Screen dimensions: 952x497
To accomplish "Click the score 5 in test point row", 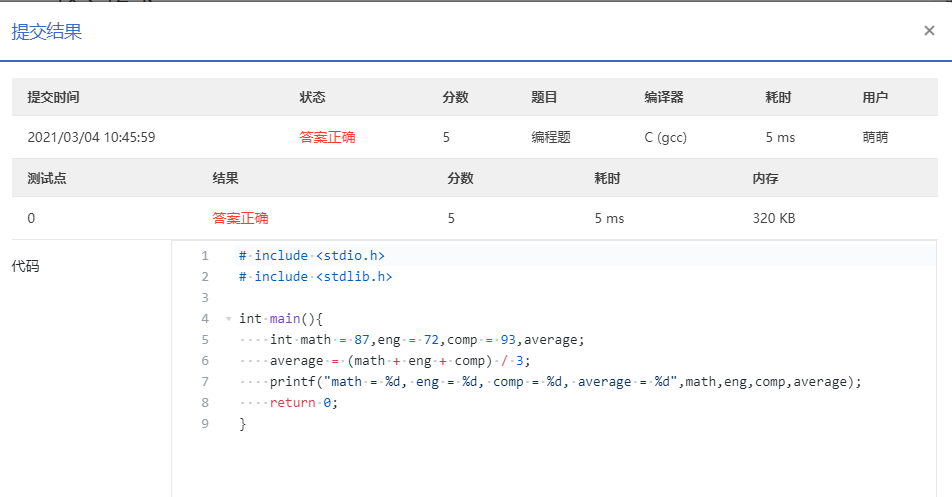I will point(451,218).
